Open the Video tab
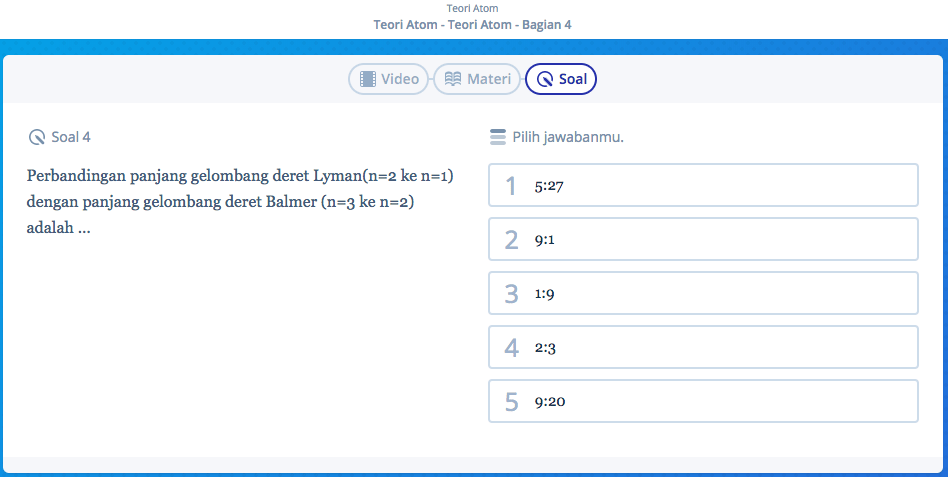Screen dimensions: 948x477 click(389, 79)
